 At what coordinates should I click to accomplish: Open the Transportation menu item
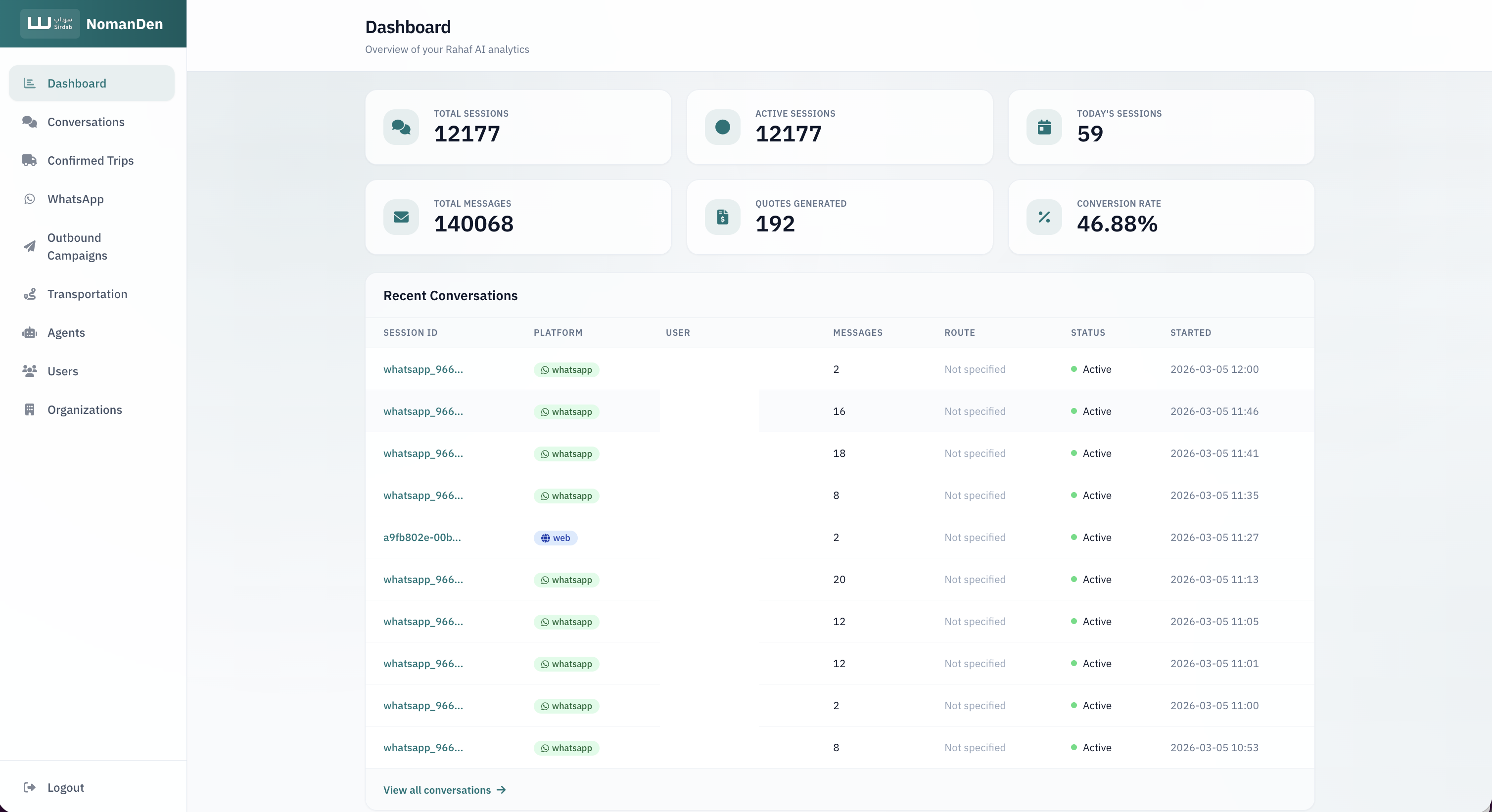click(x=87, y=294)
